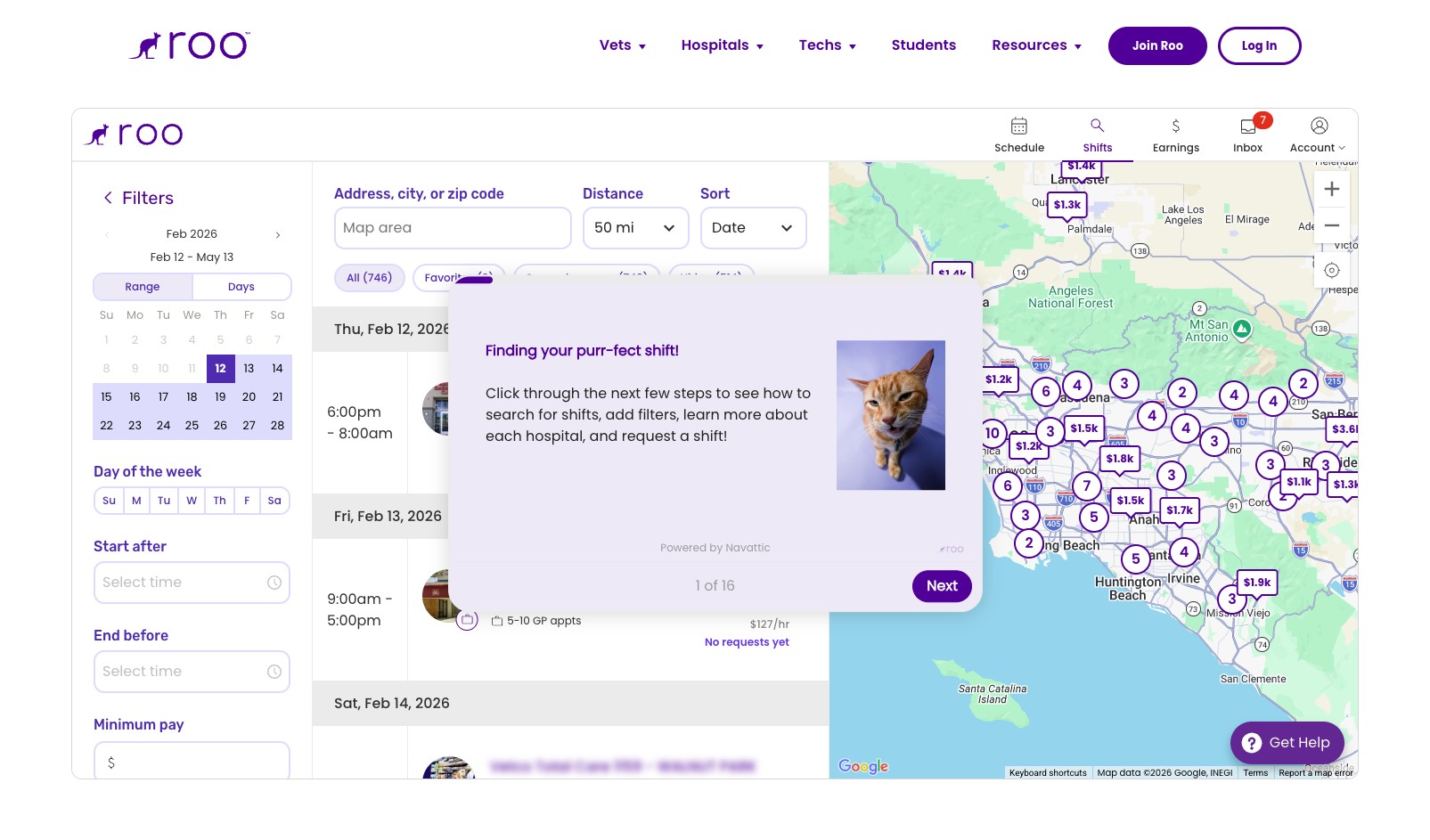Click the Address, city, or zip field

click(453, 228)
